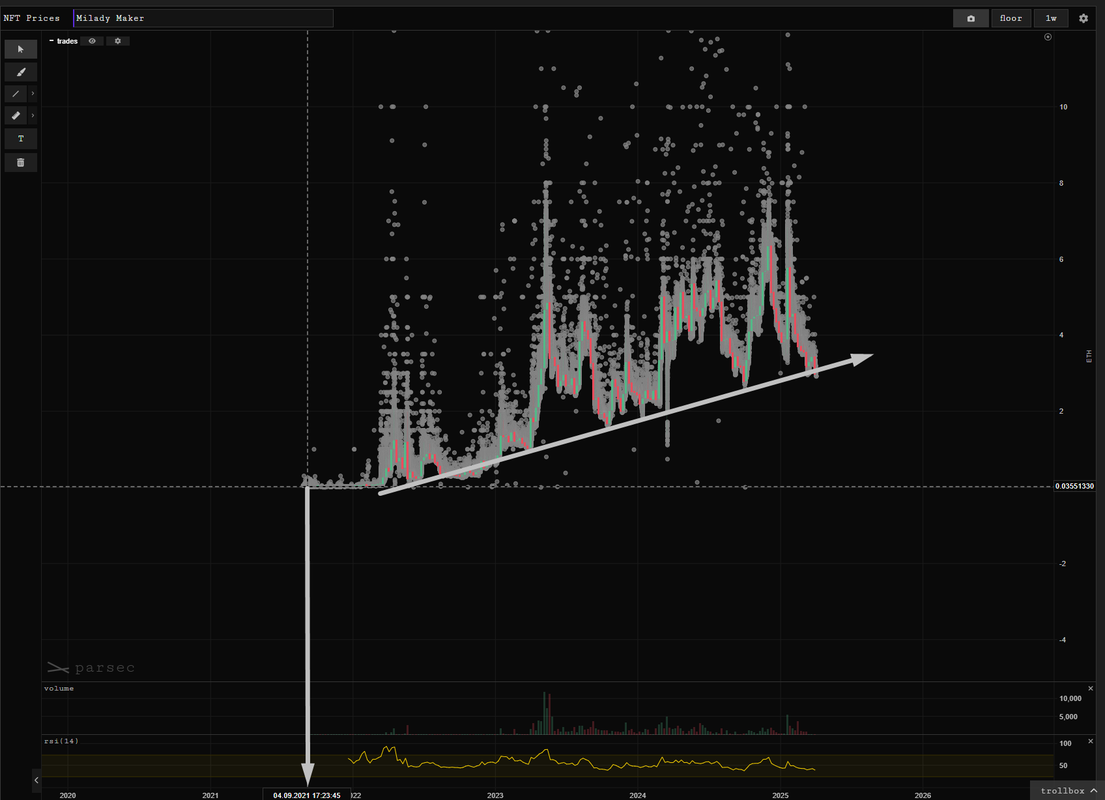Open trades series settings gear

pos(118,41)
